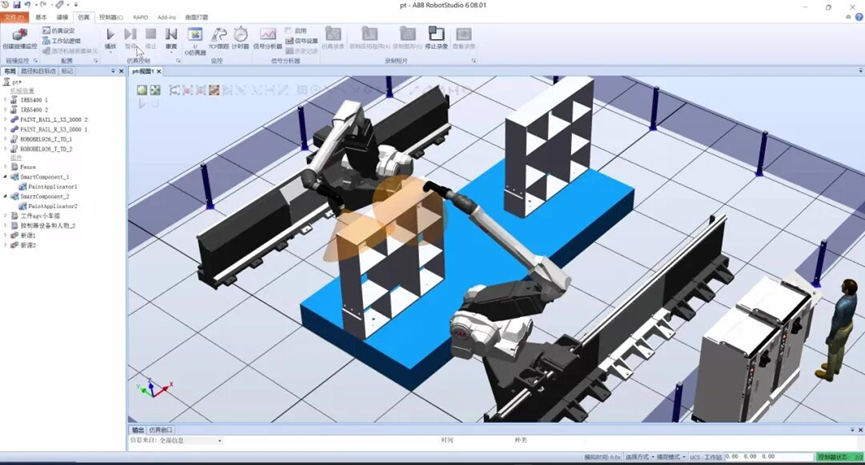This screenshot has width=865, height=465.
Task: Open TCP Trace (TCP跟踪)
Action: (x=218, y=39)
